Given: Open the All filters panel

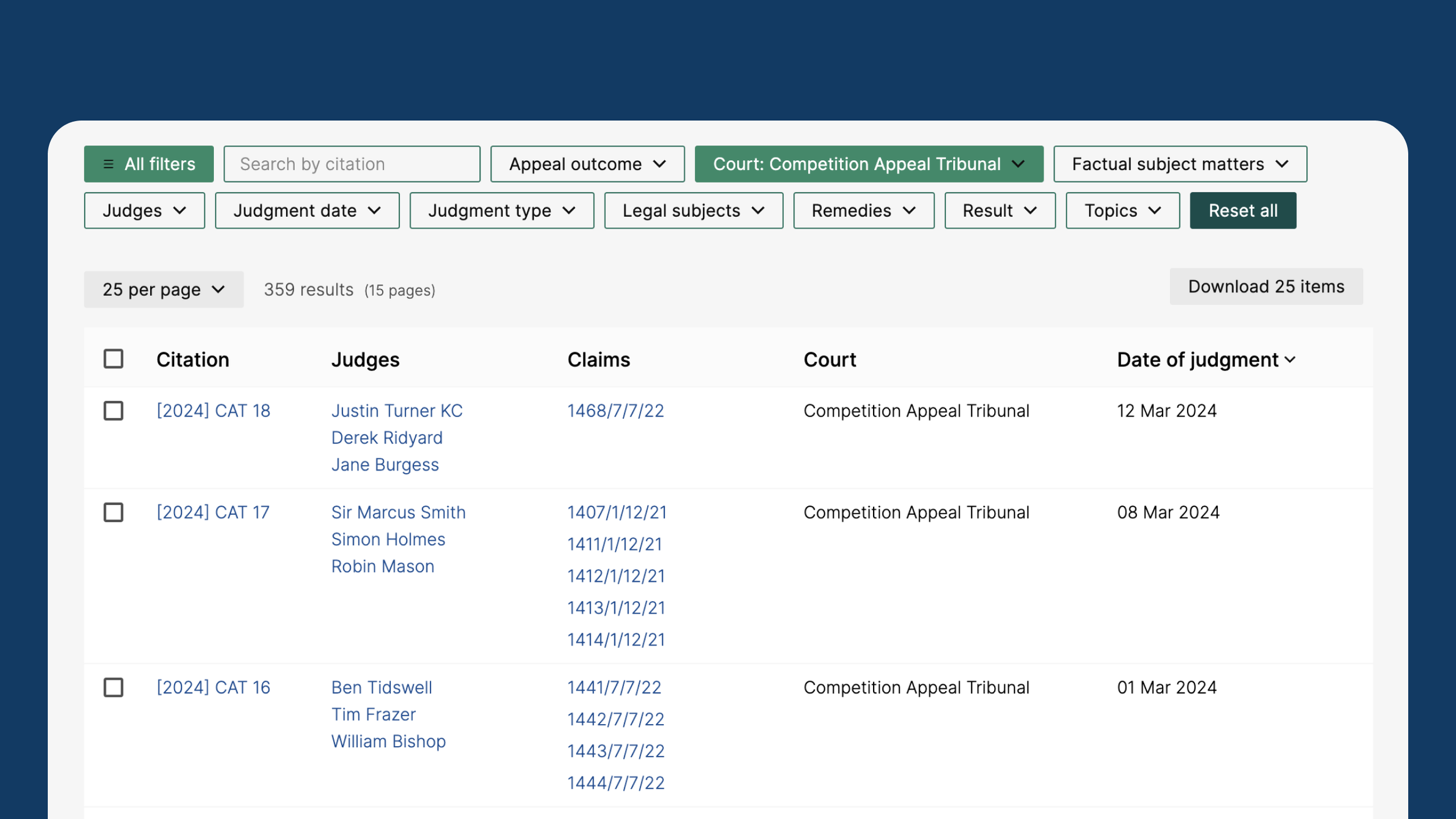Looking at the screenshot, I should (x=149, y=164).
